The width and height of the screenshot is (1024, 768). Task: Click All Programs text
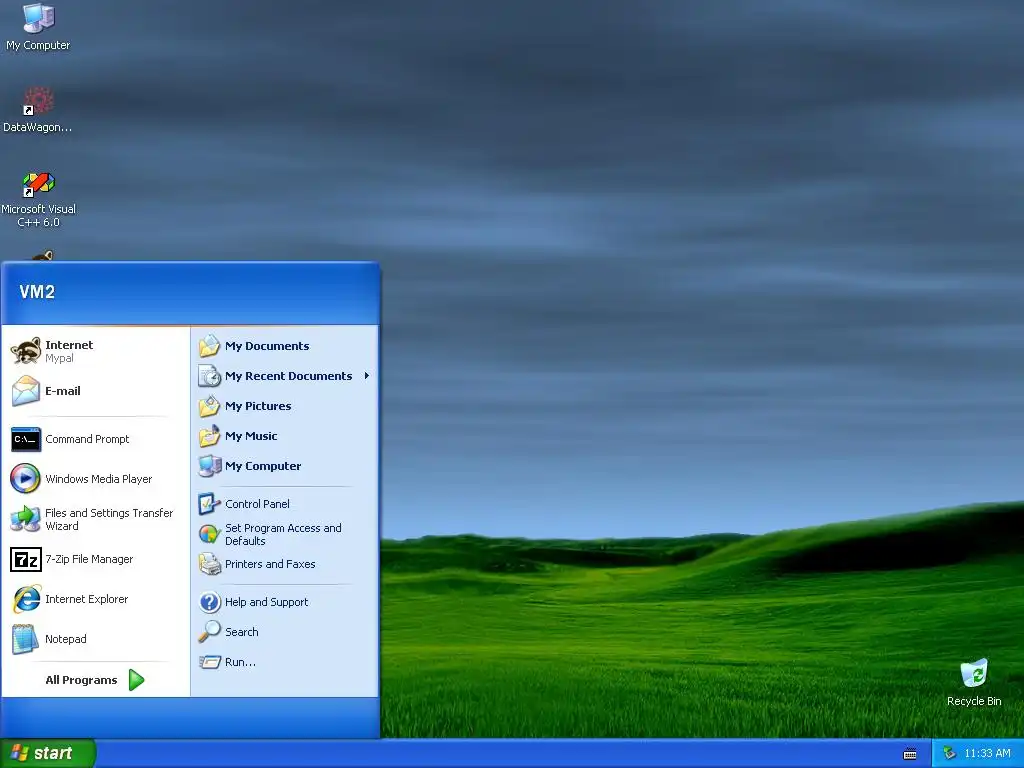[x=81, y=680]
